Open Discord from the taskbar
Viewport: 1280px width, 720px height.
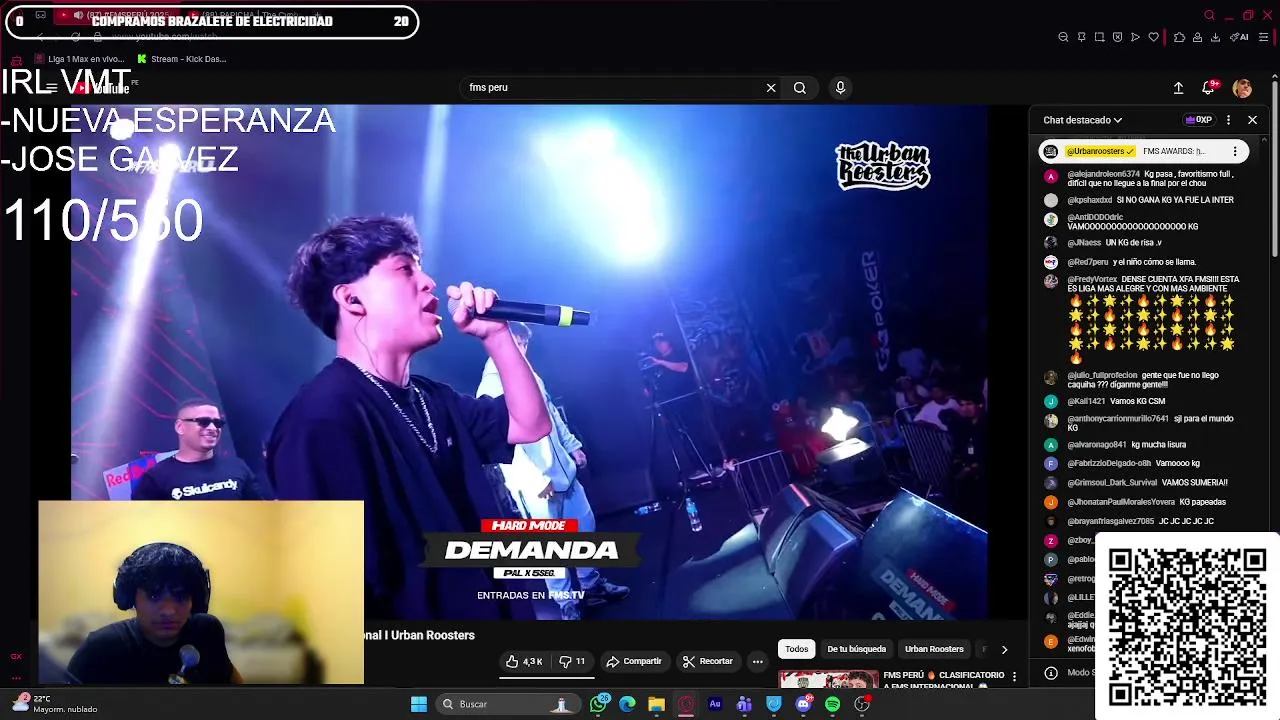803,704
